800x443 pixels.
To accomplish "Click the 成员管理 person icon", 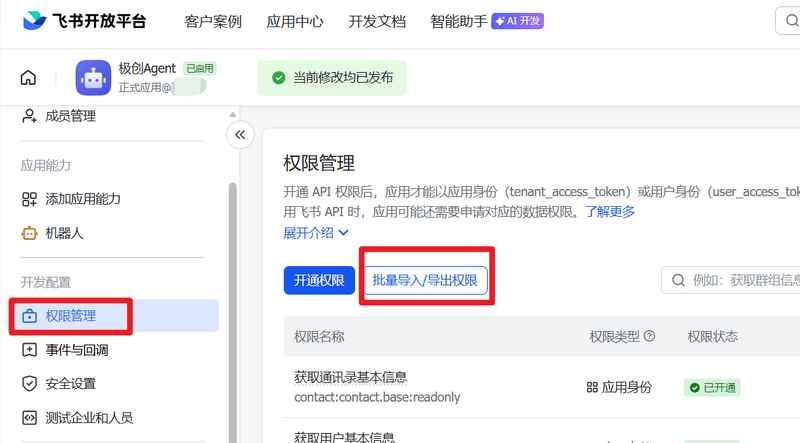I will (29, 116).
